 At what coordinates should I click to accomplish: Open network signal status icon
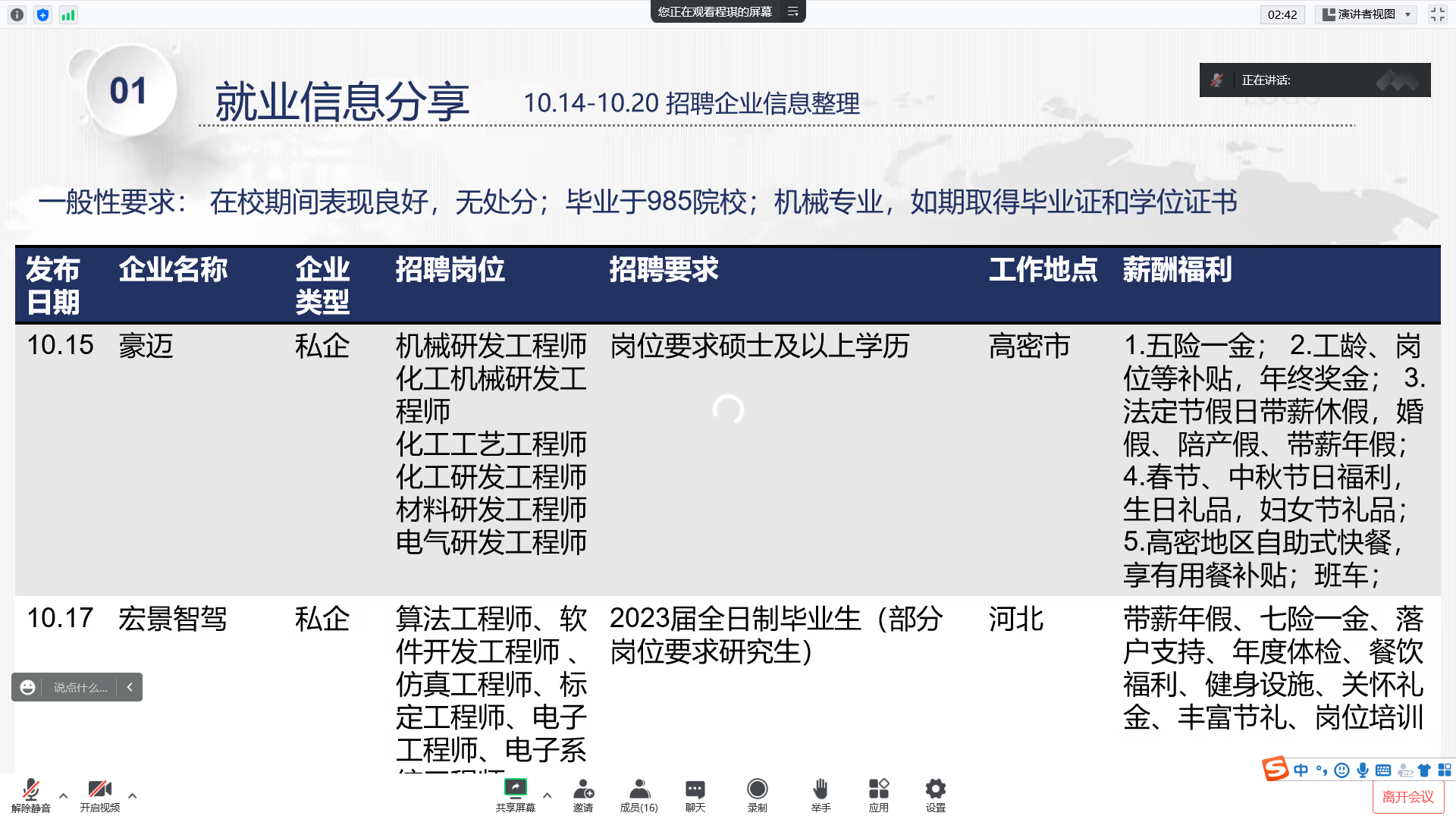click(x=68, y=14)
